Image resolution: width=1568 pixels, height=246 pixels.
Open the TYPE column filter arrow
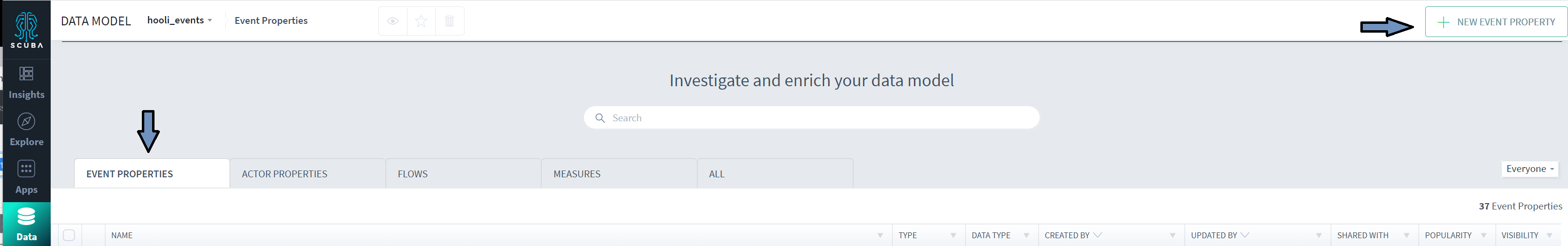point(953,236)
